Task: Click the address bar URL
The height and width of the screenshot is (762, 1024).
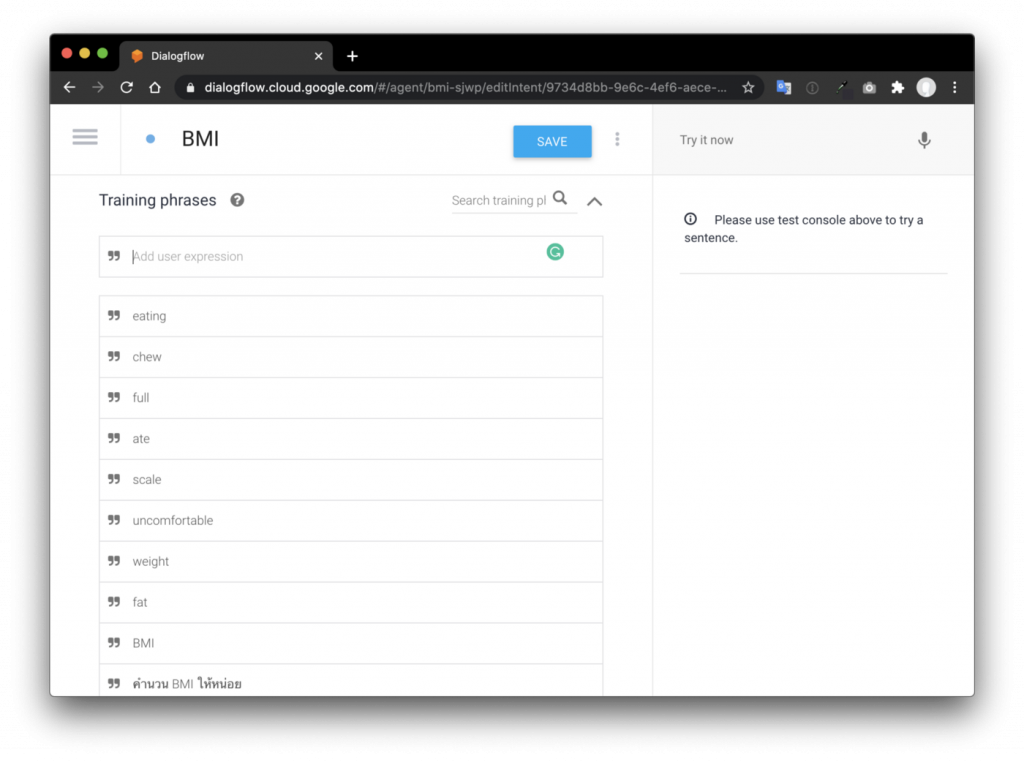Action: (x=465, y=87)
